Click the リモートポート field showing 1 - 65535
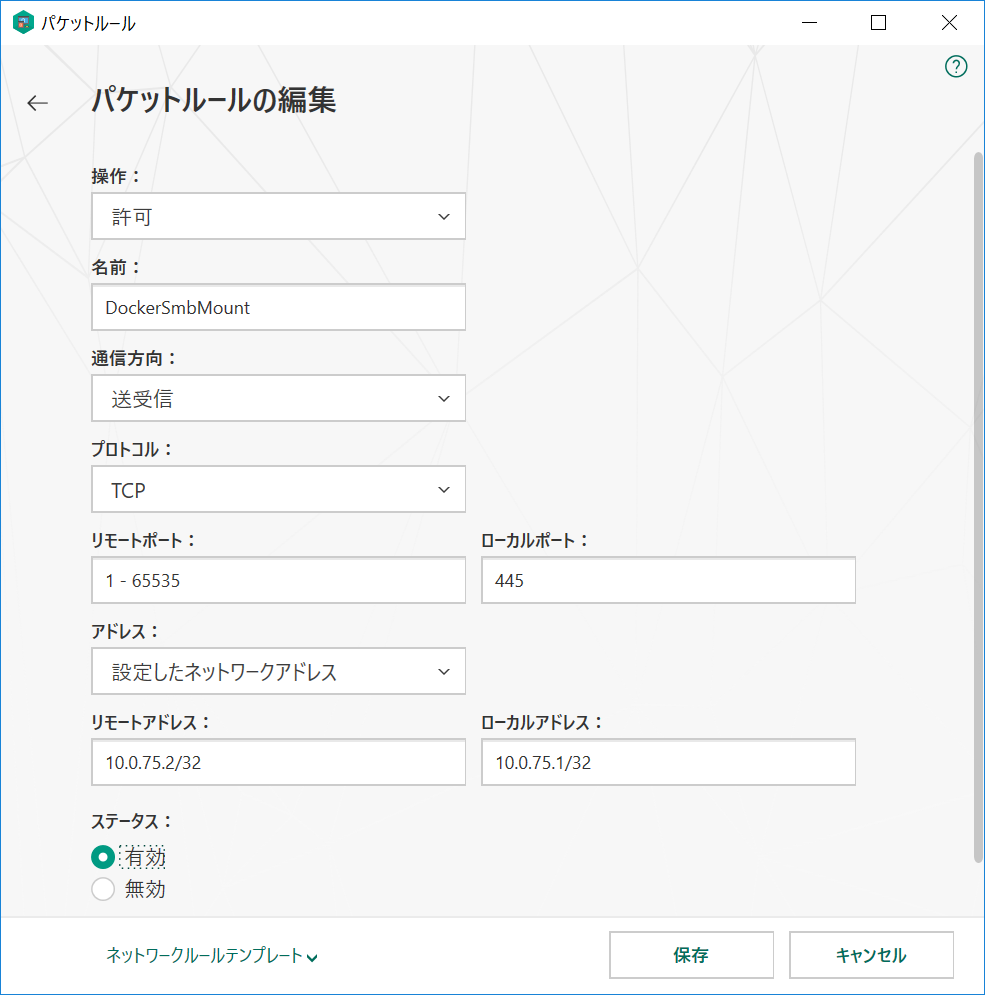Image resolution: width=985 pixels, height=995 pixels. 278,580
